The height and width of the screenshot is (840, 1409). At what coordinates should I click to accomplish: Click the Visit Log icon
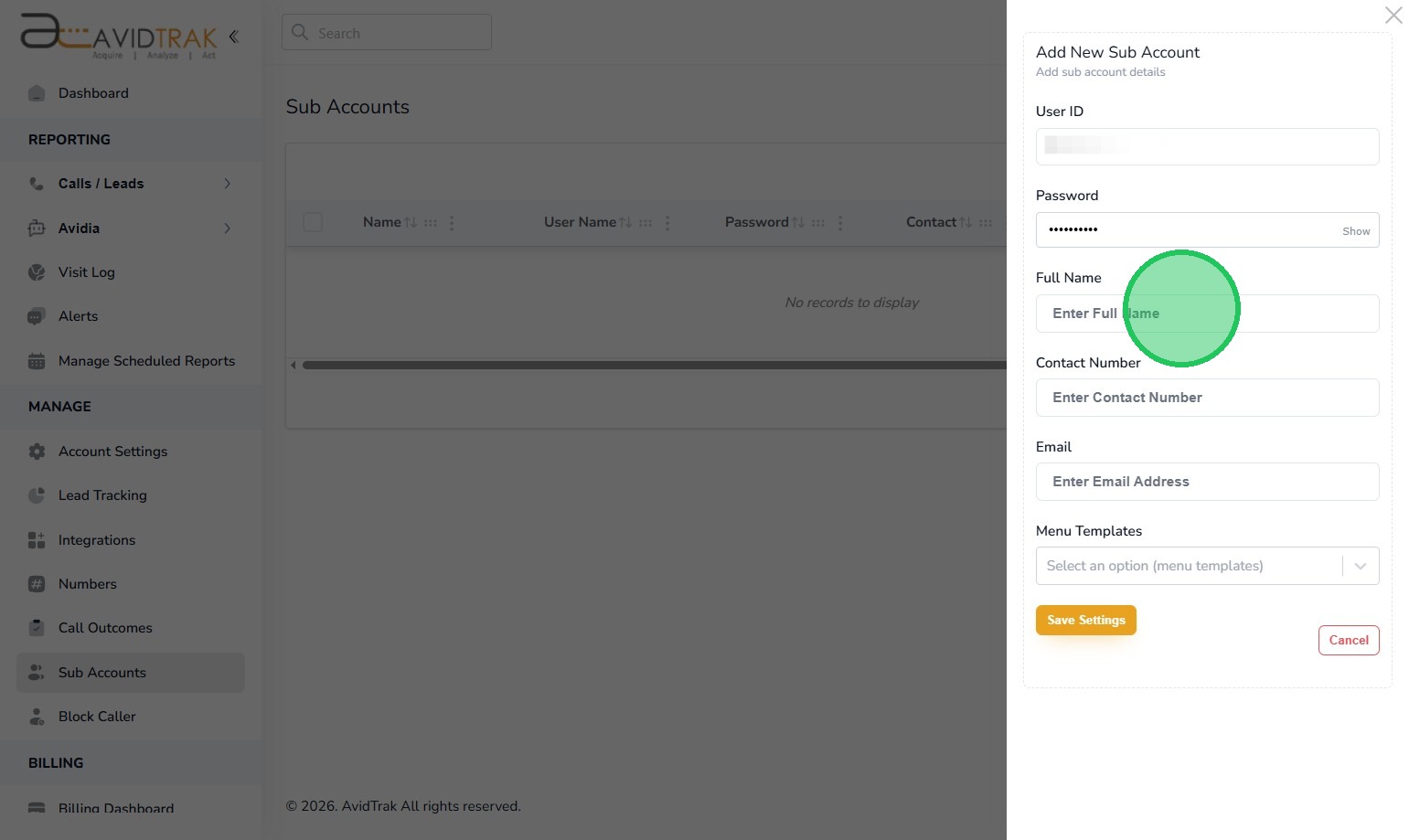click(x=37, y=272)
